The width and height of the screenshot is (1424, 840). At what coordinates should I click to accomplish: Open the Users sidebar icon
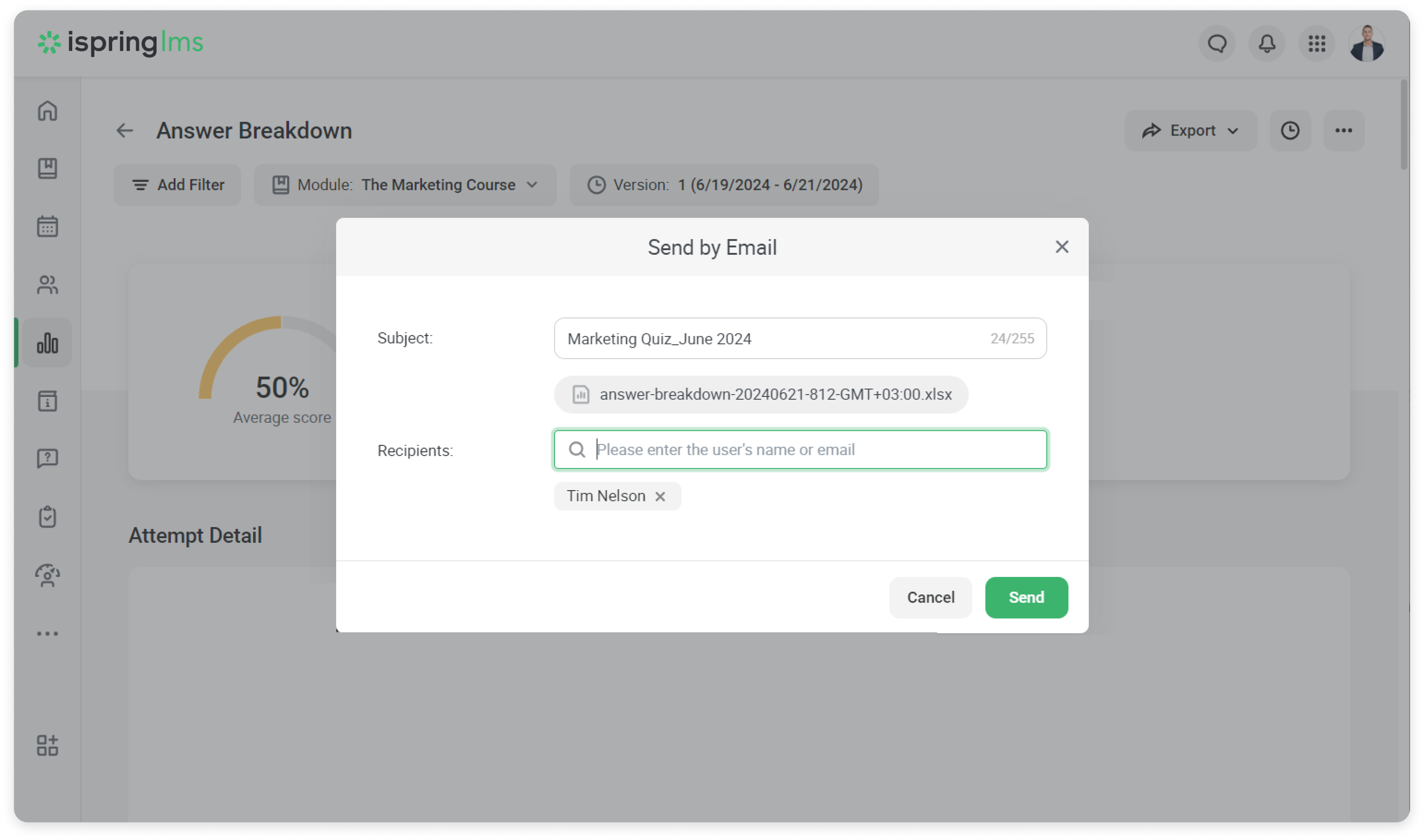(x=48, y=285)
